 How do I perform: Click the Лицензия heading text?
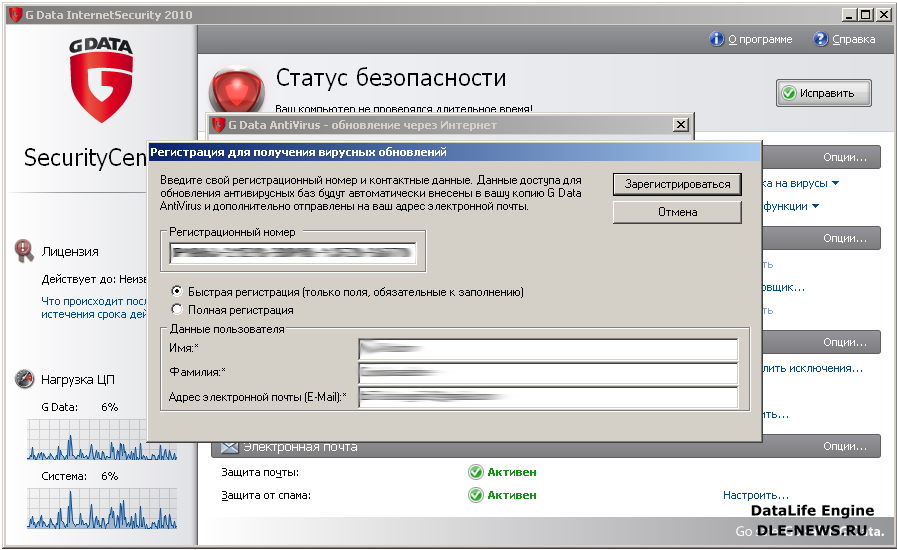70,252
